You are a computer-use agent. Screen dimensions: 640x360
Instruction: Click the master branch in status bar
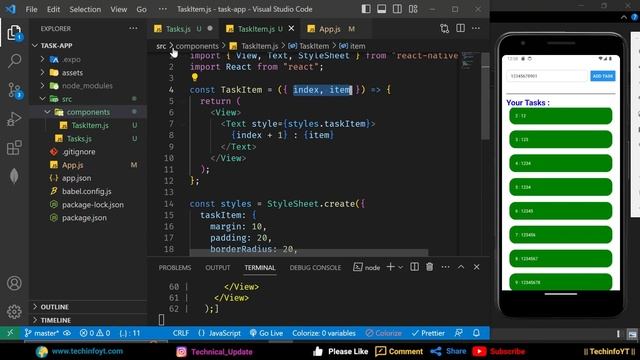tap(42, 333)
